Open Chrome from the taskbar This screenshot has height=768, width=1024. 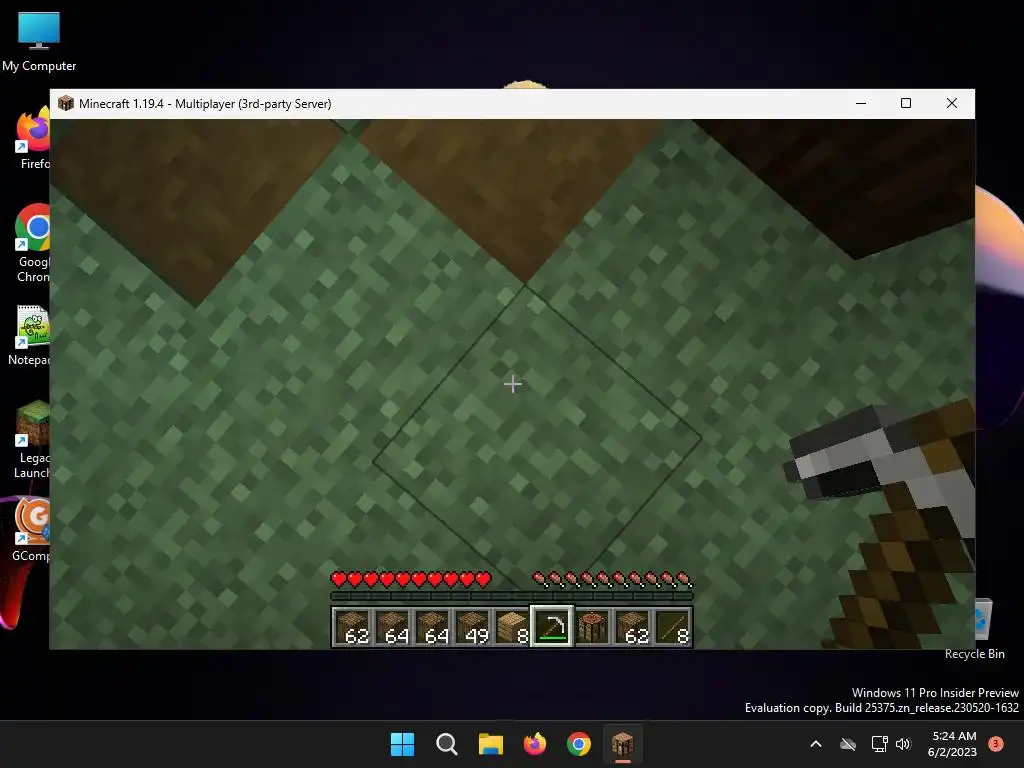579,744
